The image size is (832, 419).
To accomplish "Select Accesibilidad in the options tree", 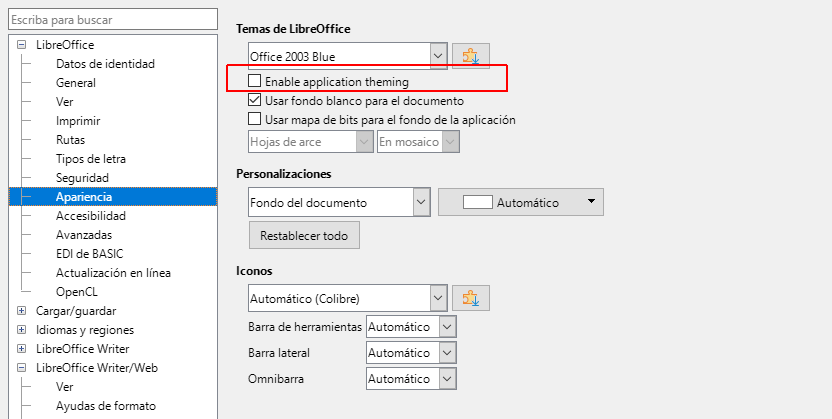I will coord(90,216).
